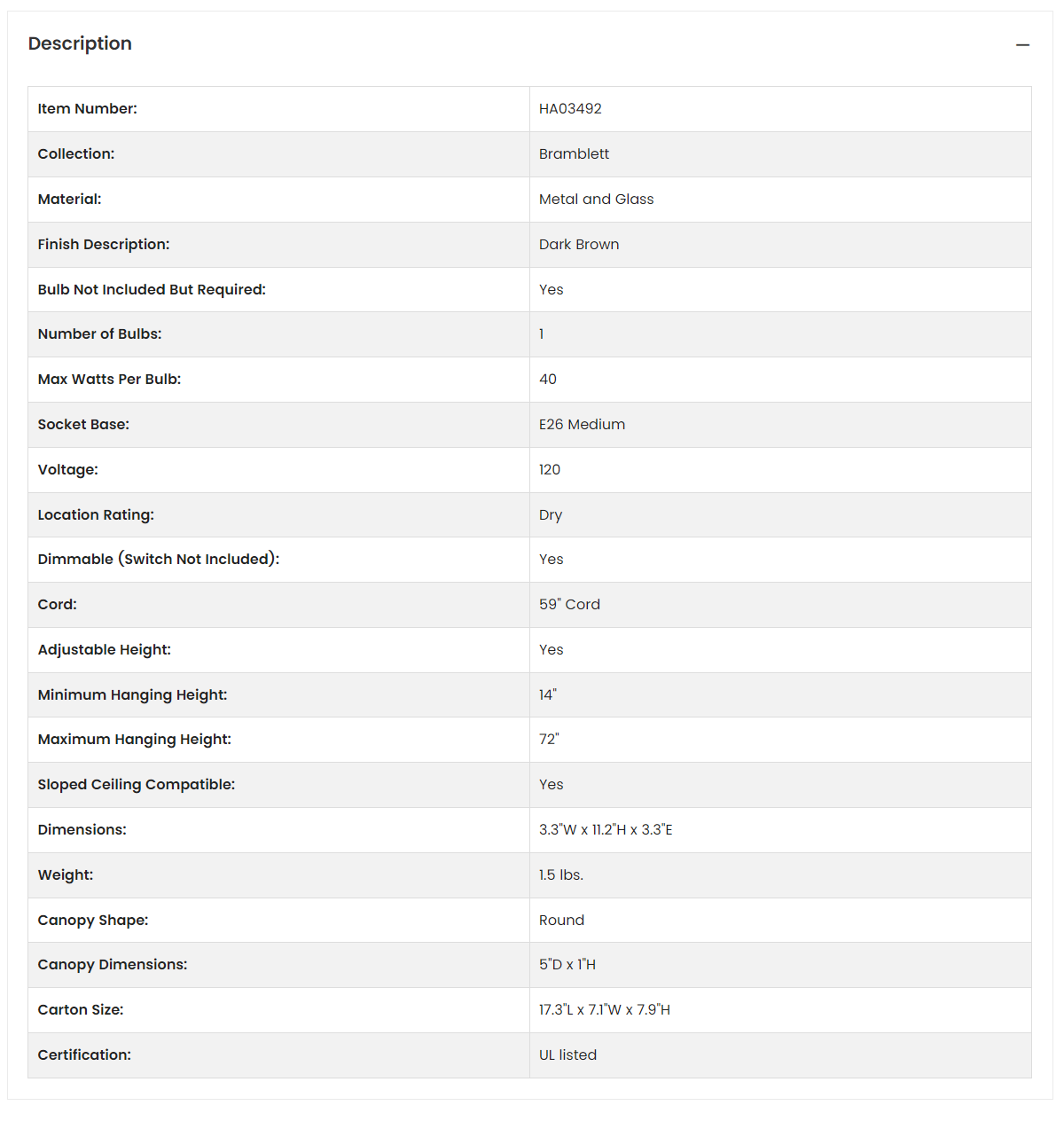The image size is (1064, 1129).
Task: Click the Metal and Glass material value
Action: tap(596, 200)
